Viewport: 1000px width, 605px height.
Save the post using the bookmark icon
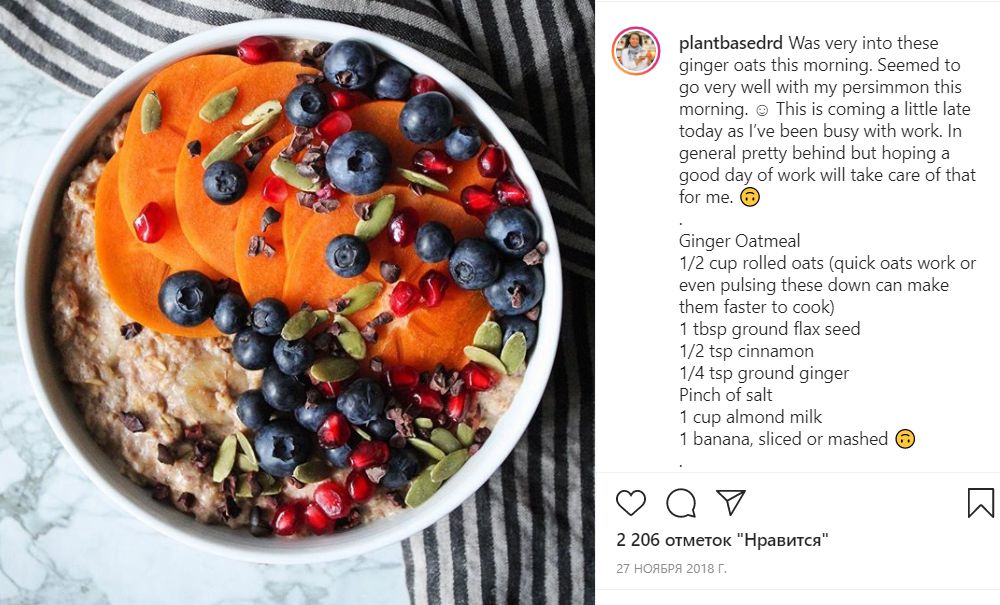pyautogui.click(x=980, y=502)
